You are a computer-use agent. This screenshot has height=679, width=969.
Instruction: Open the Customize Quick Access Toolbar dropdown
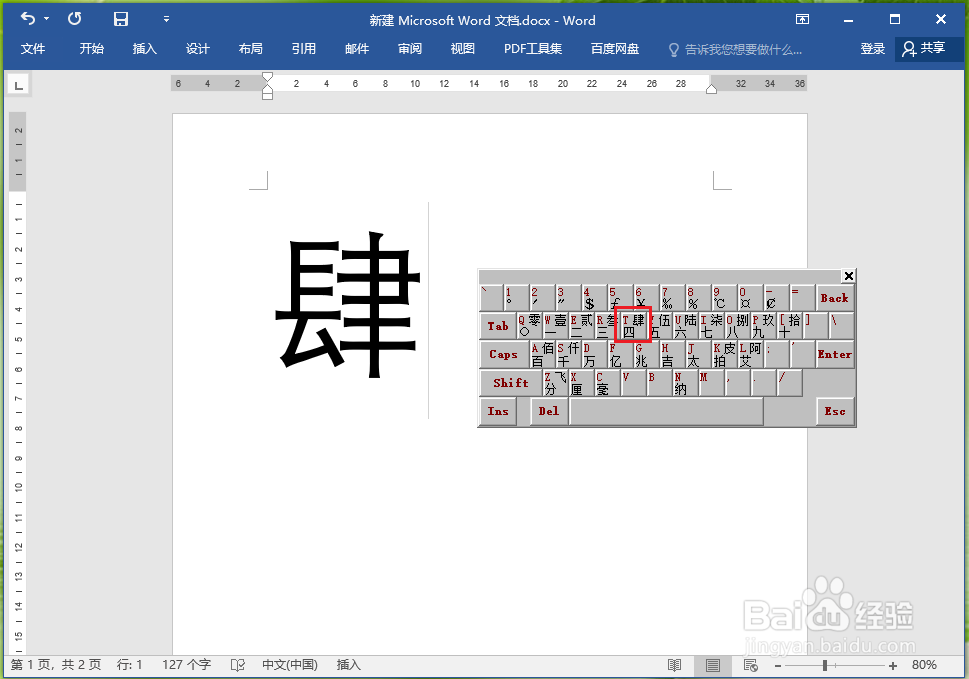(166, 18)
